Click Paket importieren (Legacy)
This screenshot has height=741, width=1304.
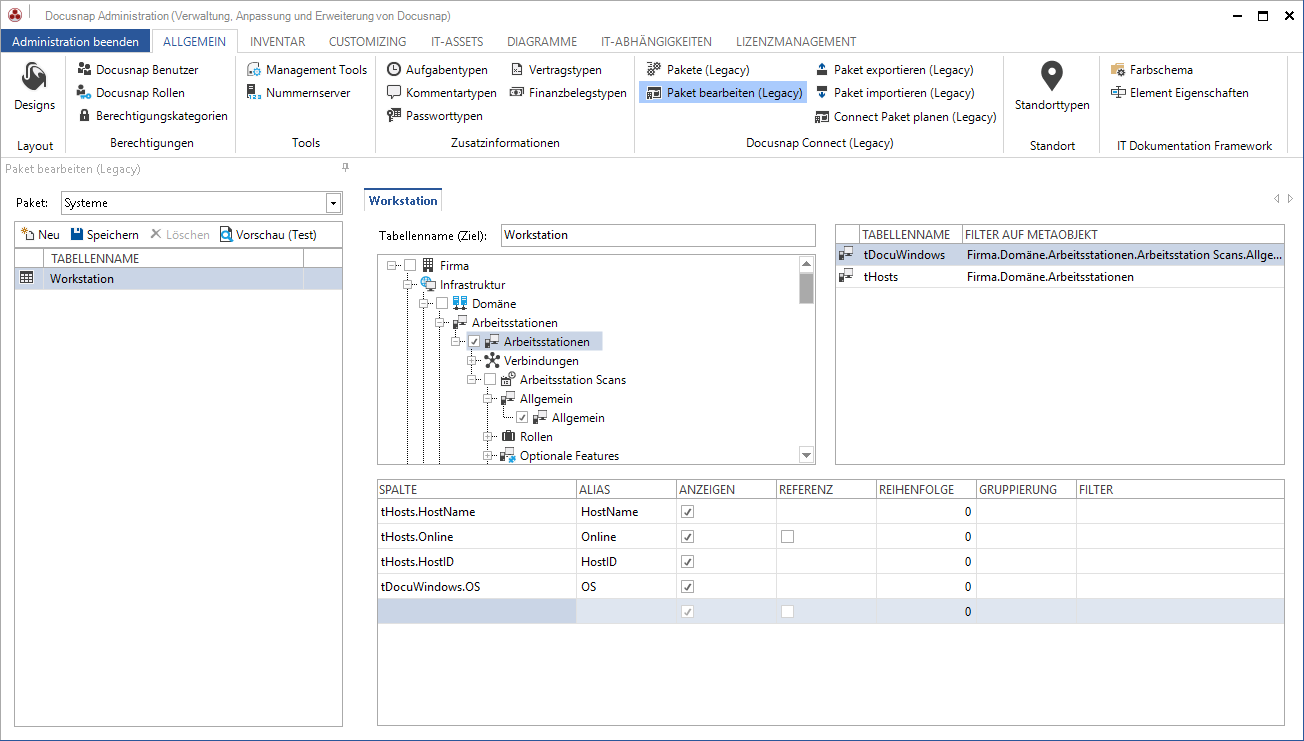[x=894, y=93]
